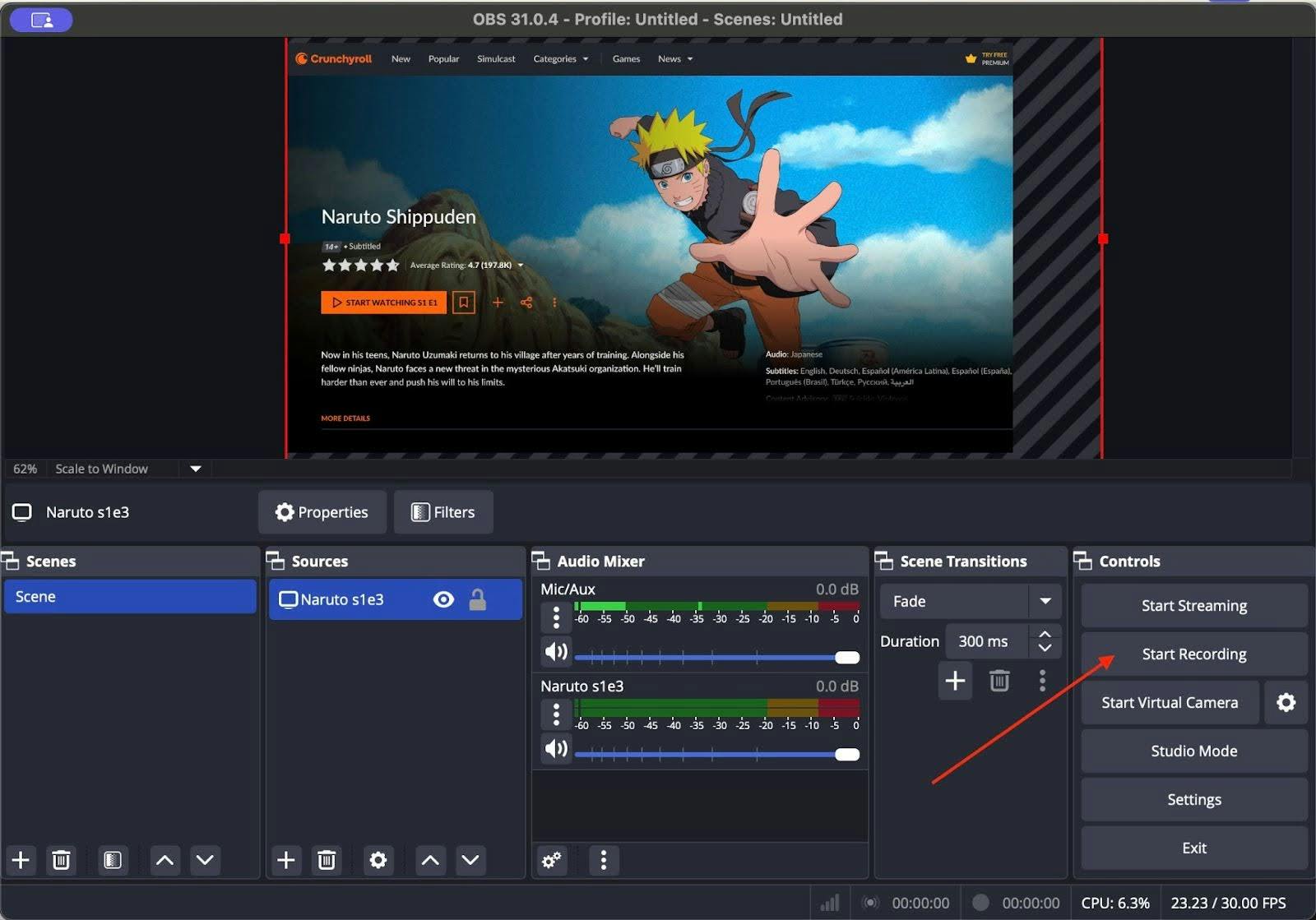The height and width of the screenshot is (920, 1316).
Task: Open OBS Settings
Action: click(x=1194, y=799)
